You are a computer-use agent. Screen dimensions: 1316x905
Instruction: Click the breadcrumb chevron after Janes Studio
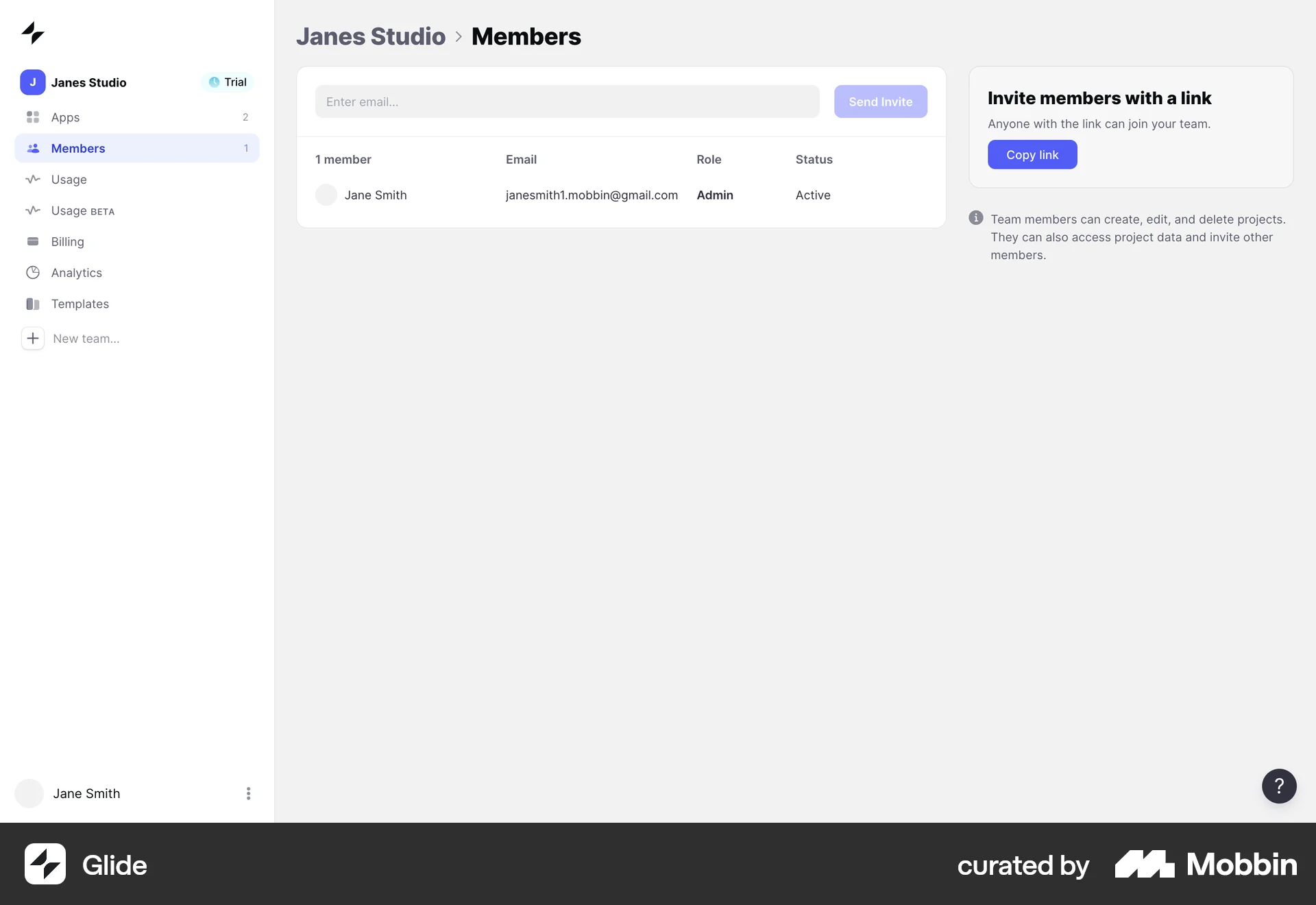(x=458, y=37)
